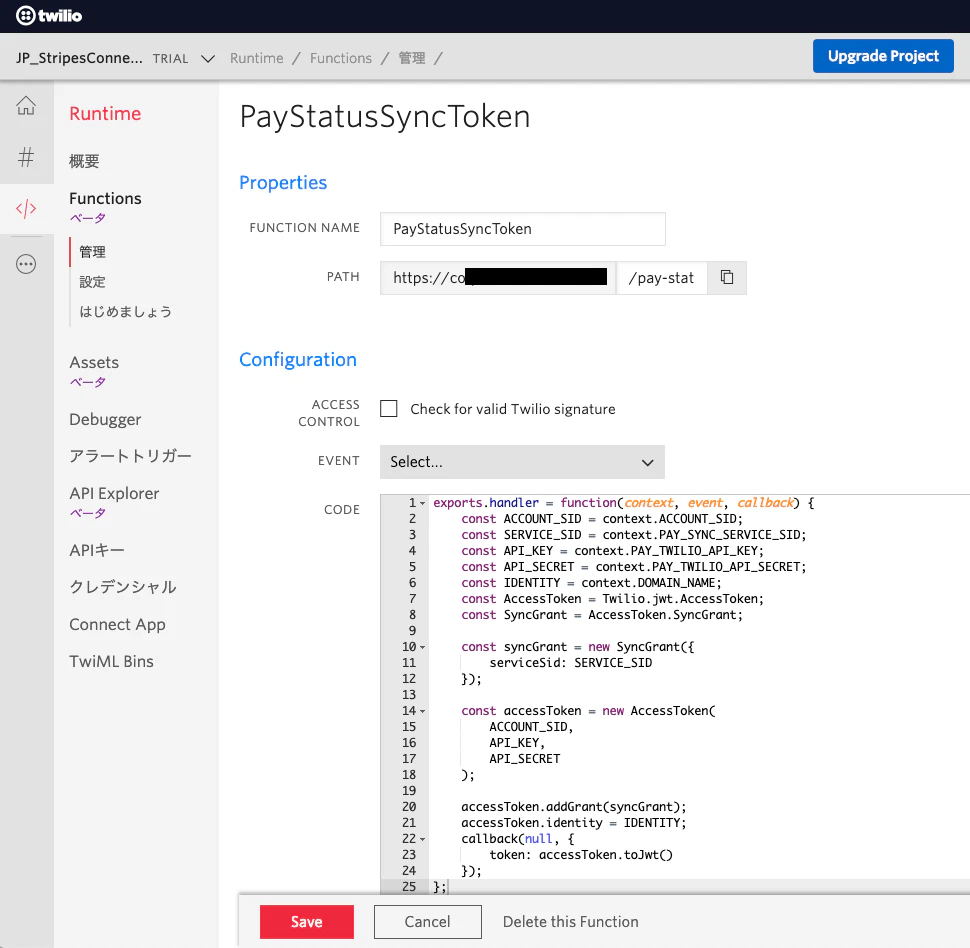Save the function
Viewport: 970px width, 948px height.
point(306,921)
